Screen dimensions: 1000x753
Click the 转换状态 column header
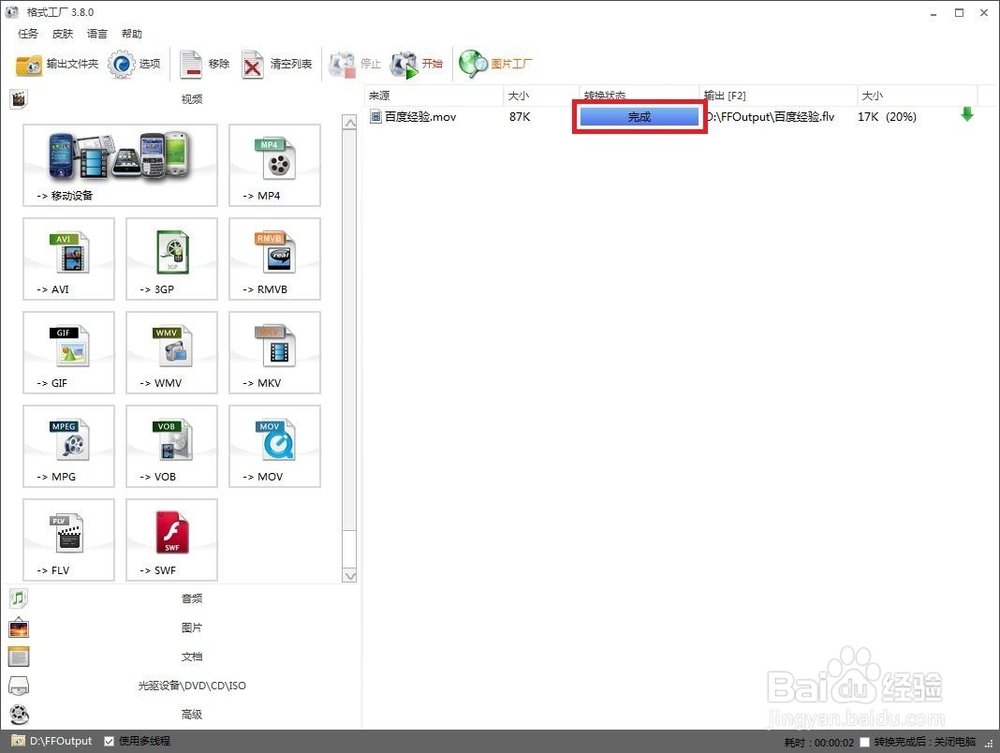pos(639,95)
